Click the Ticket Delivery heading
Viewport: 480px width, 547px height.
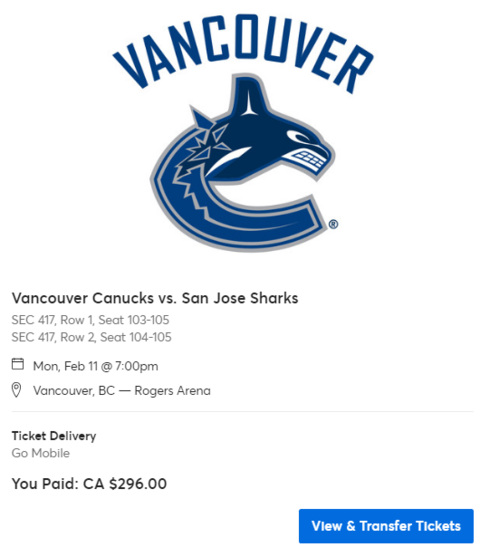pyautogui.click(x=54, y=436)
